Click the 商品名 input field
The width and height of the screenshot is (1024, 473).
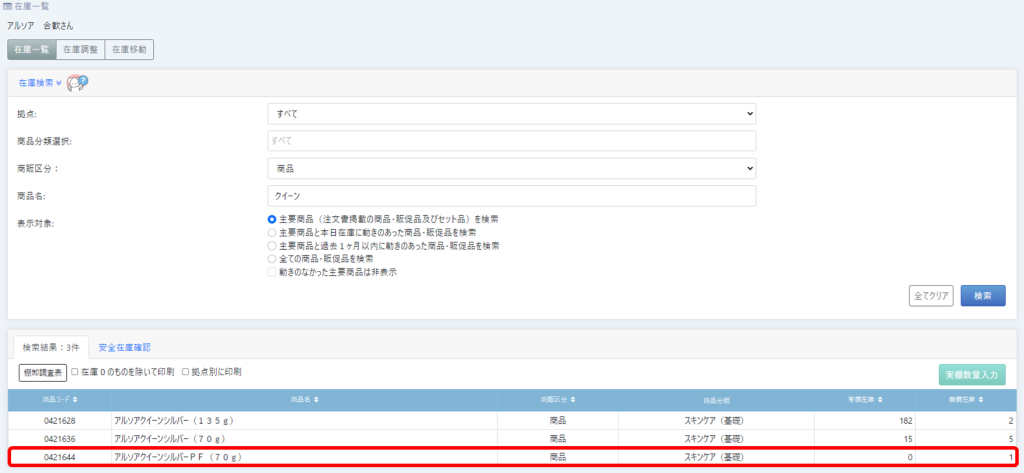pyautogui.click(x=511, y=196)
